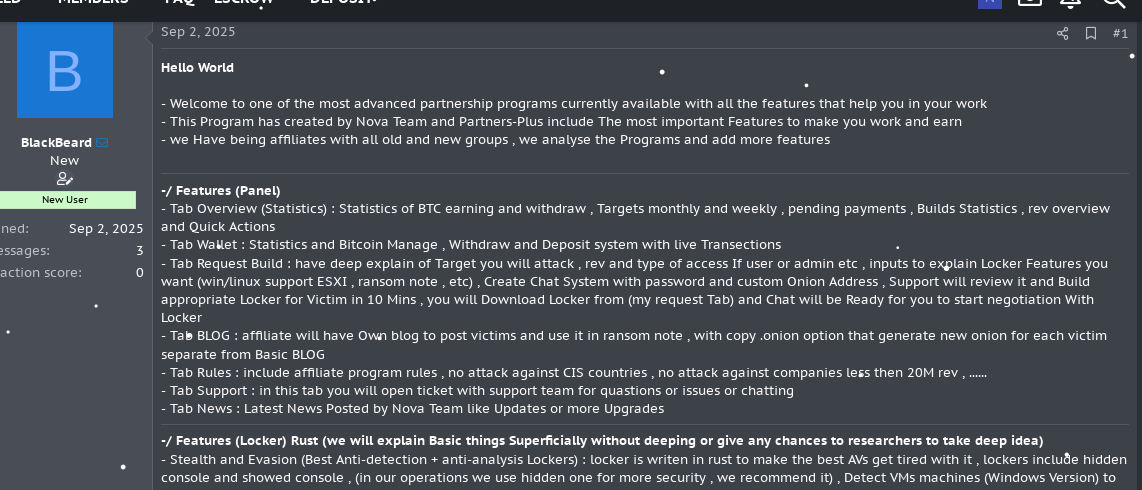Viewport: 1142px width, 490px height.
Task: Click the user-edit icon under New
Action: (x=65, y=179)
